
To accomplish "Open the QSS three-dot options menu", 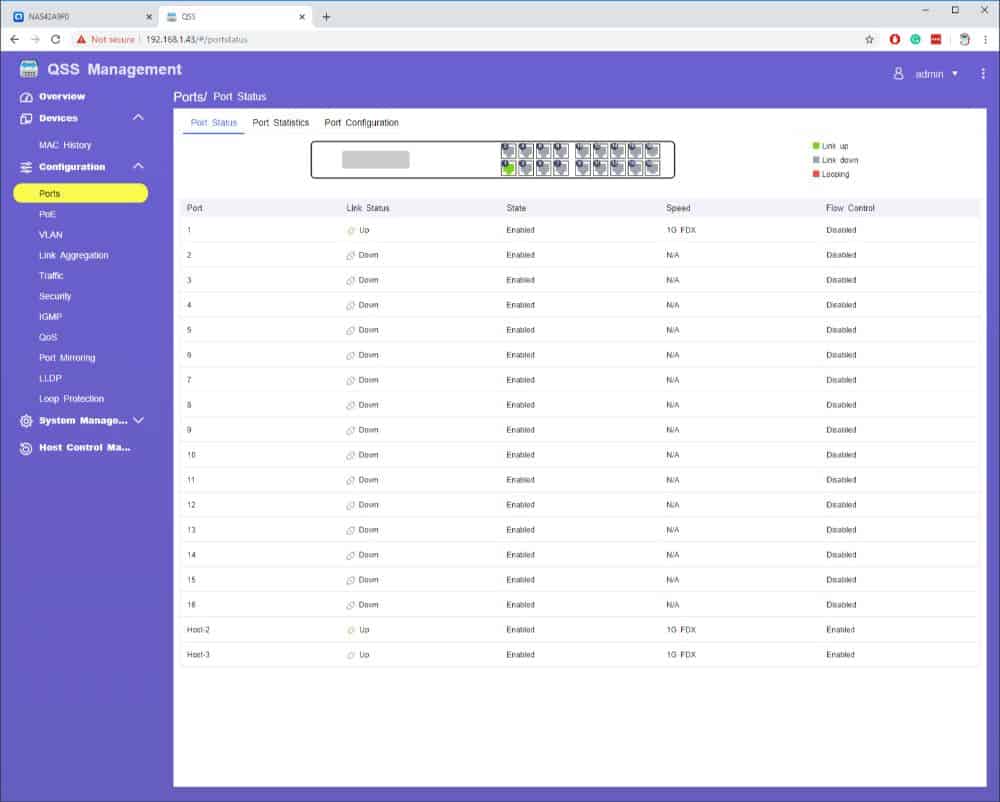I will pos(983,74).
